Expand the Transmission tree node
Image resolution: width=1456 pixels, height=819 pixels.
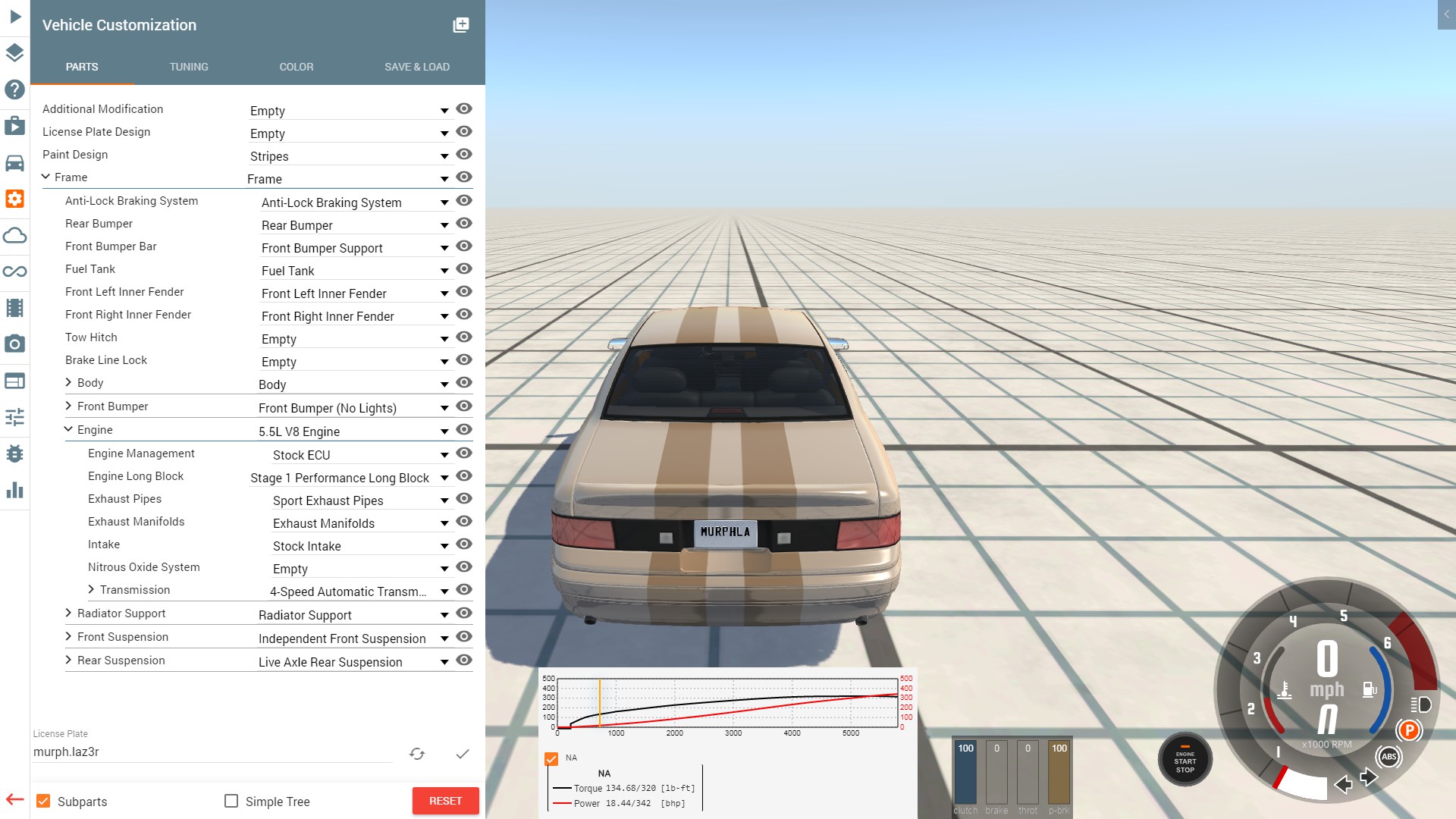coord(91,590)
